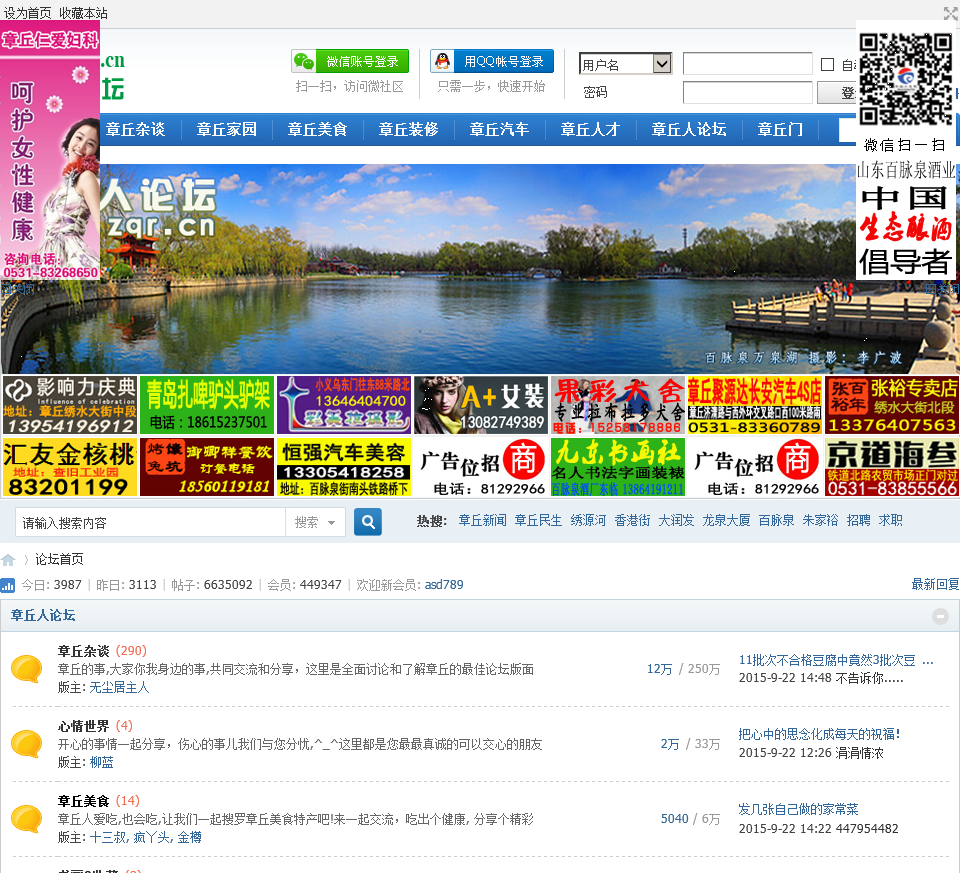Click the QQ penguin logo icon

[x=442, y=61]
